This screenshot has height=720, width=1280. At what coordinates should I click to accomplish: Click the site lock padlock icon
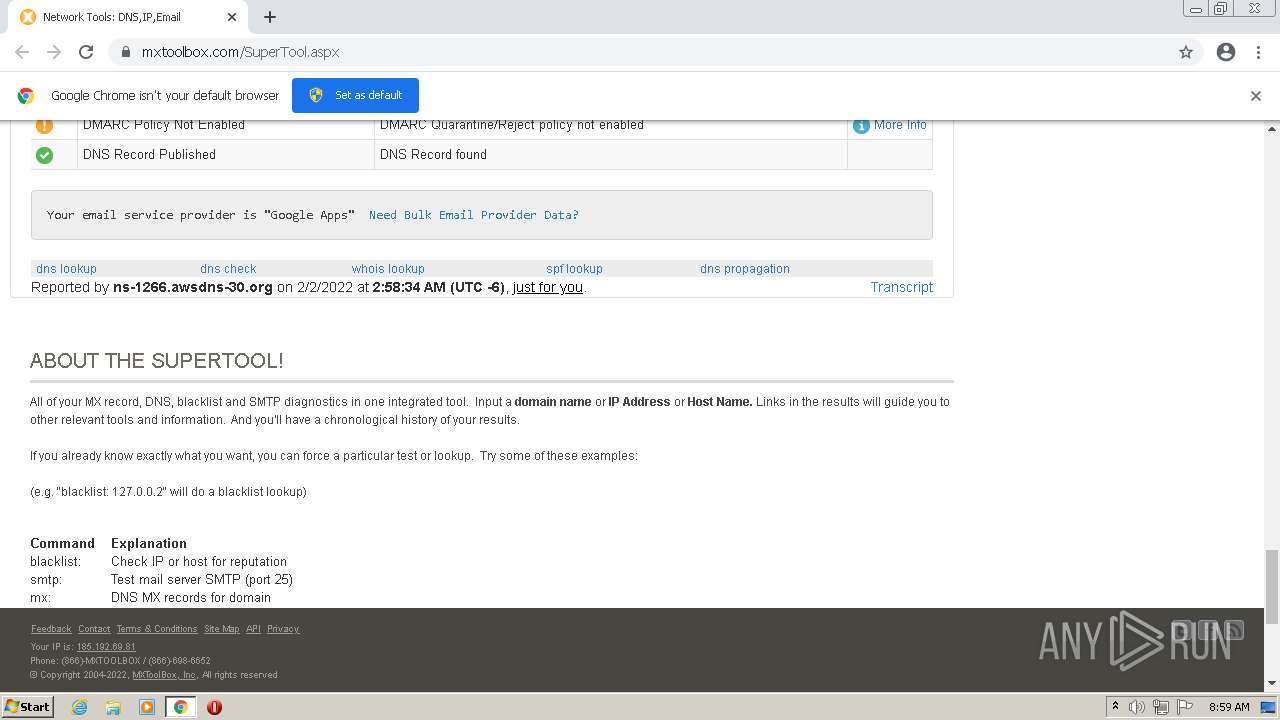tap(125, 52)
